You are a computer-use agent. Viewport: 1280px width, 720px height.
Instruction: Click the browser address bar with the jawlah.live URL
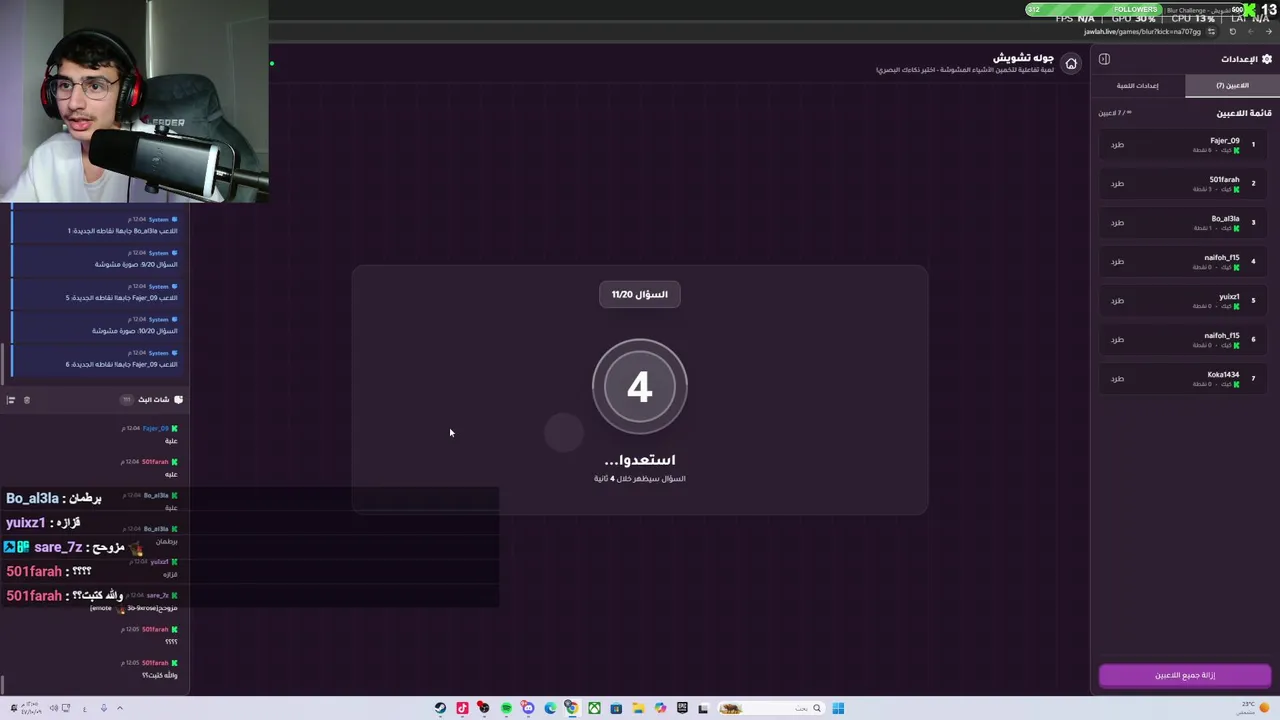coord(1143,32)
